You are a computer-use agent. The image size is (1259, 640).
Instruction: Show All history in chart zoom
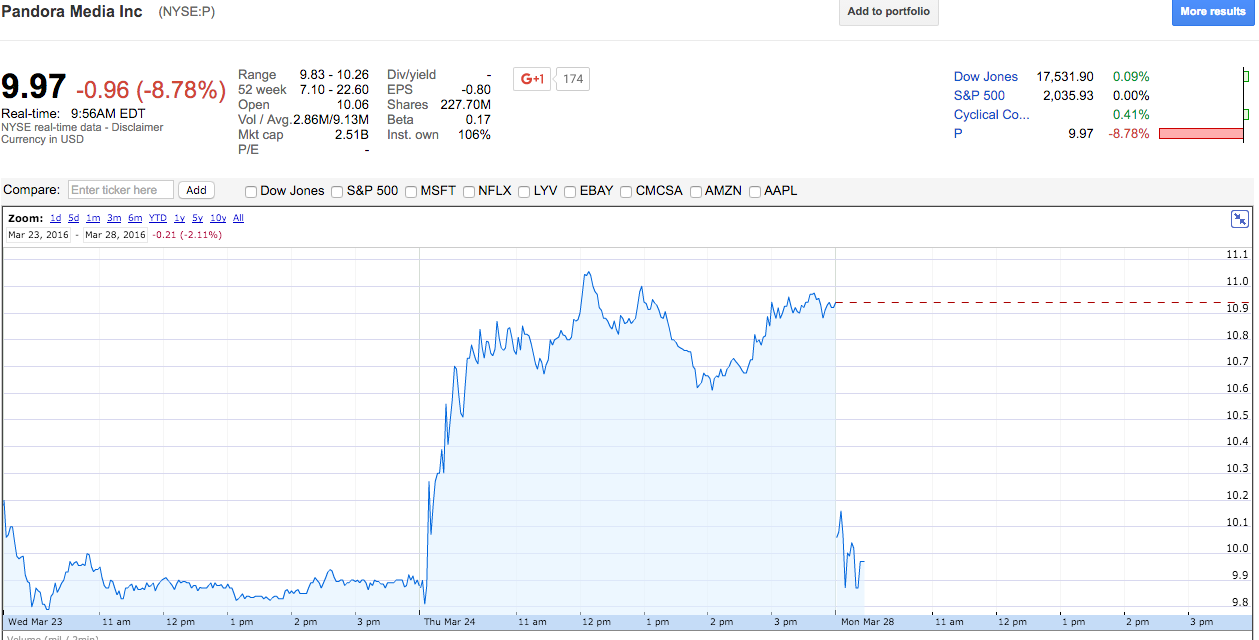(x=238, y=218)
